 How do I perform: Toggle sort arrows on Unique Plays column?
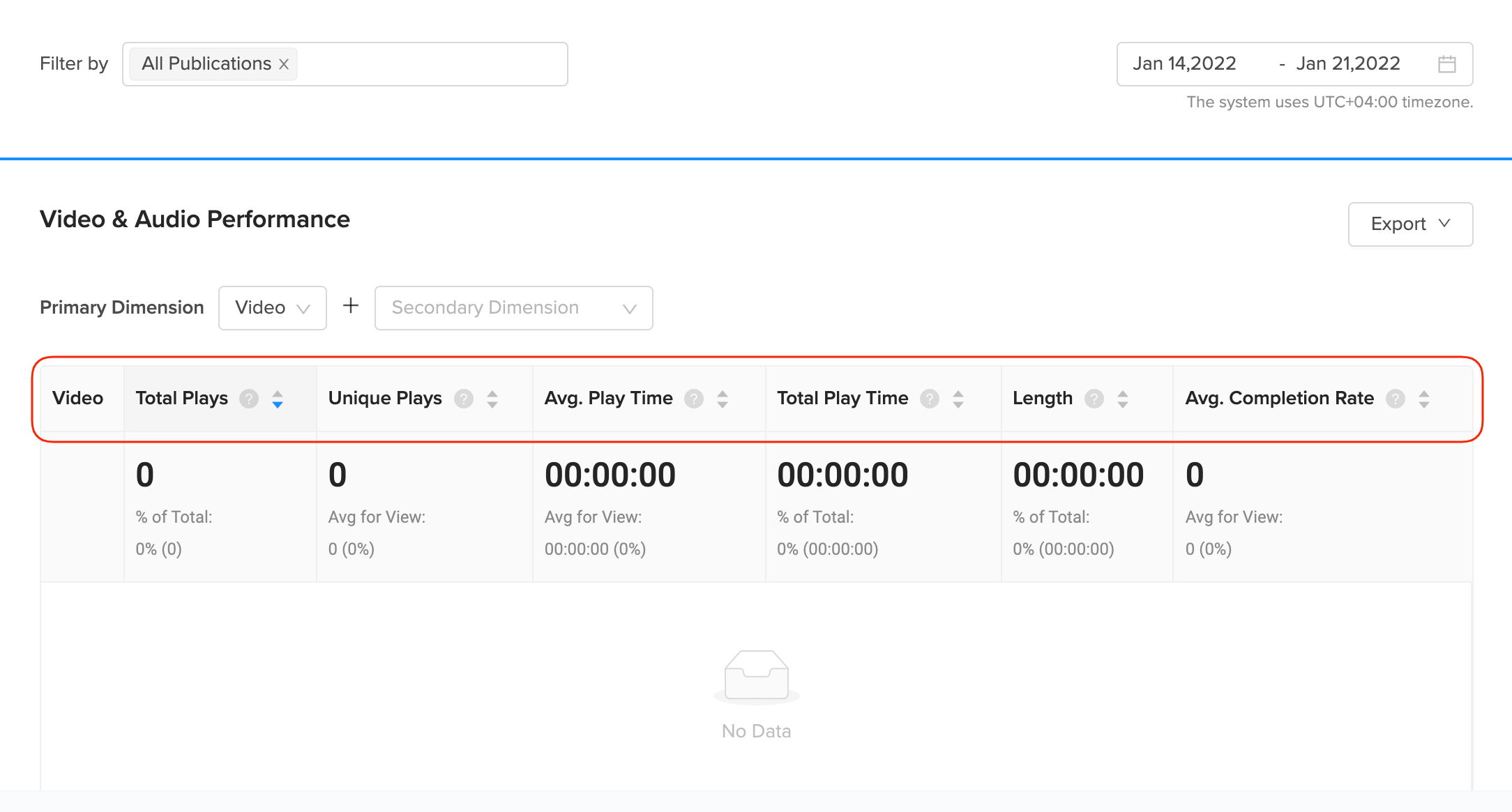(x=492, y=399)
